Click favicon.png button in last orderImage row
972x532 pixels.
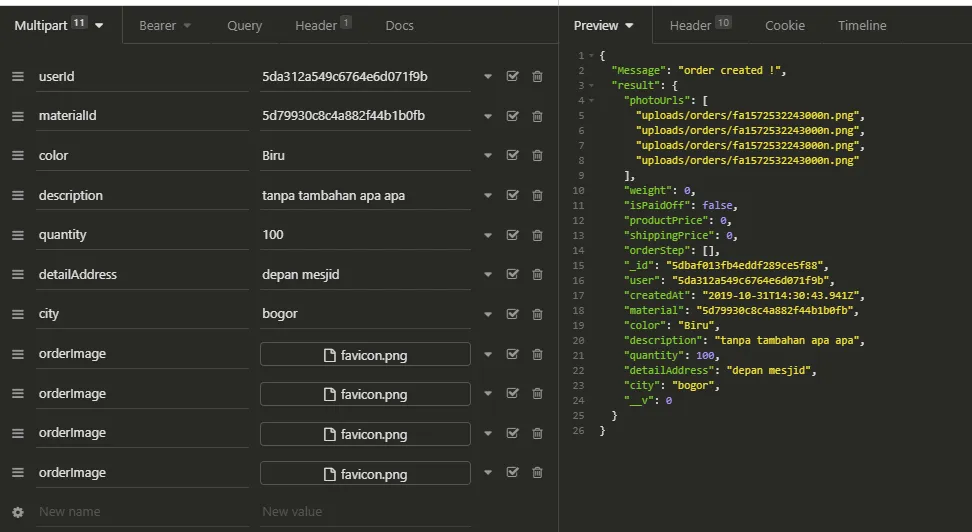(365, 473)
